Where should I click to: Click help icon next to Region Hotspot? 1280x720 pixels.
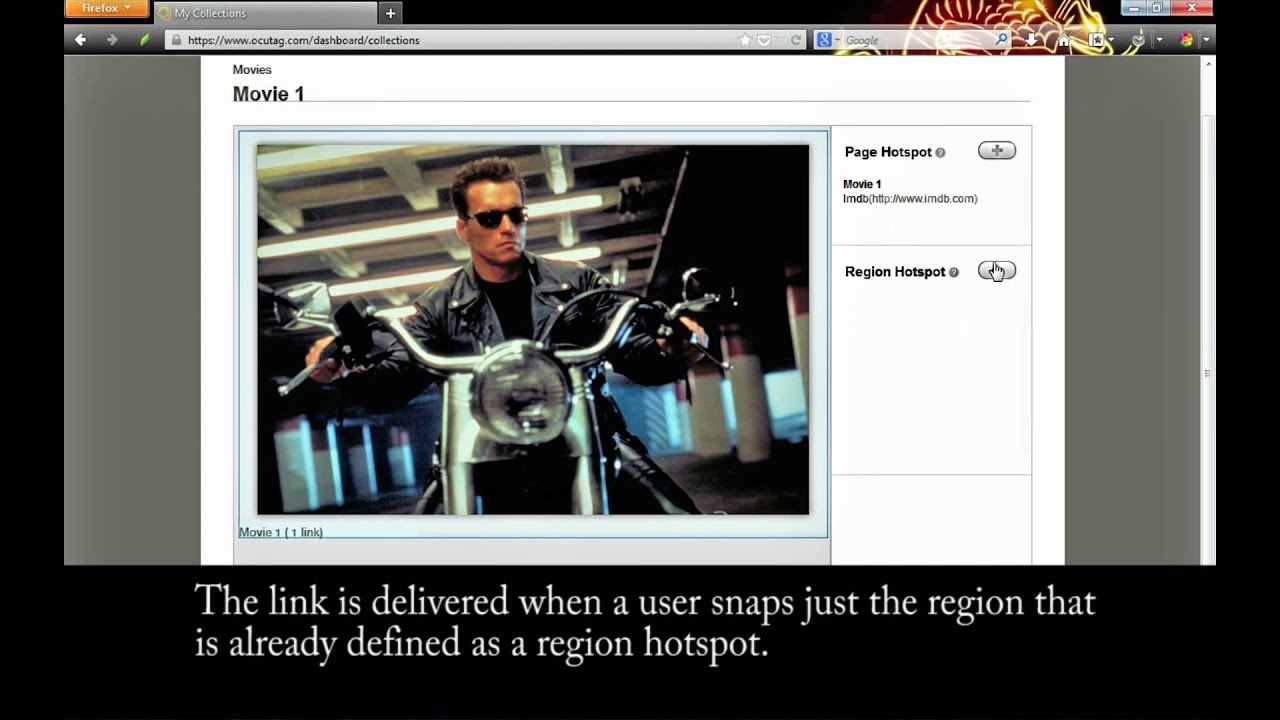click(954, 272)
